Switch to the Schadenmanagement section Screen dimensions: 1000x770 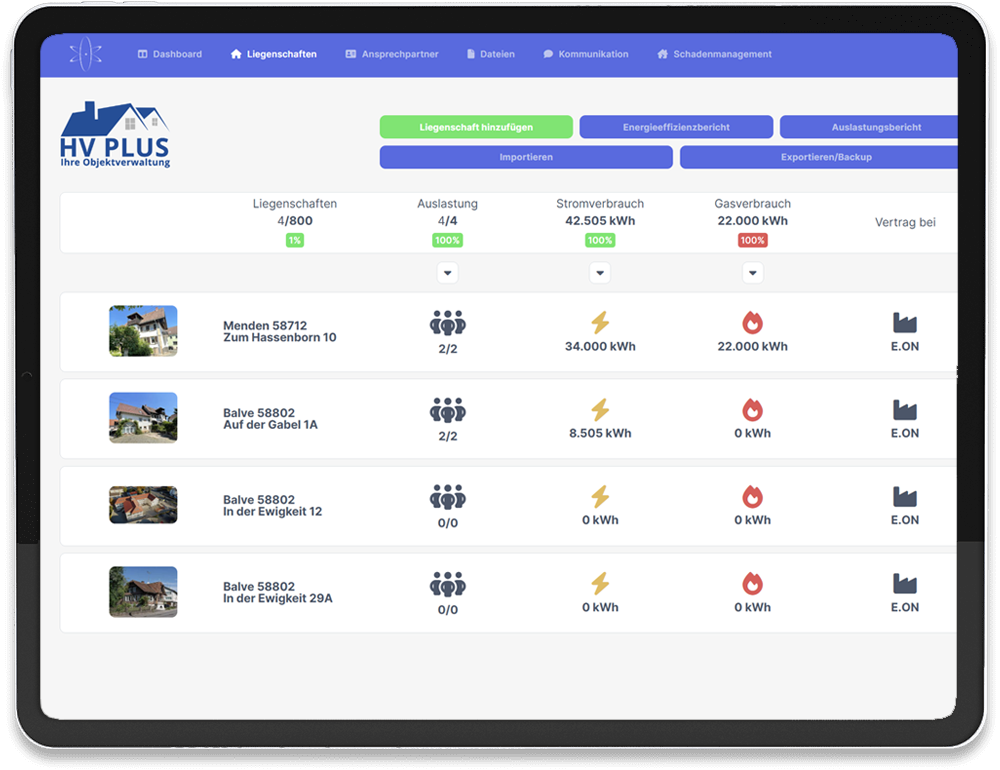click(x=714, y=54)
